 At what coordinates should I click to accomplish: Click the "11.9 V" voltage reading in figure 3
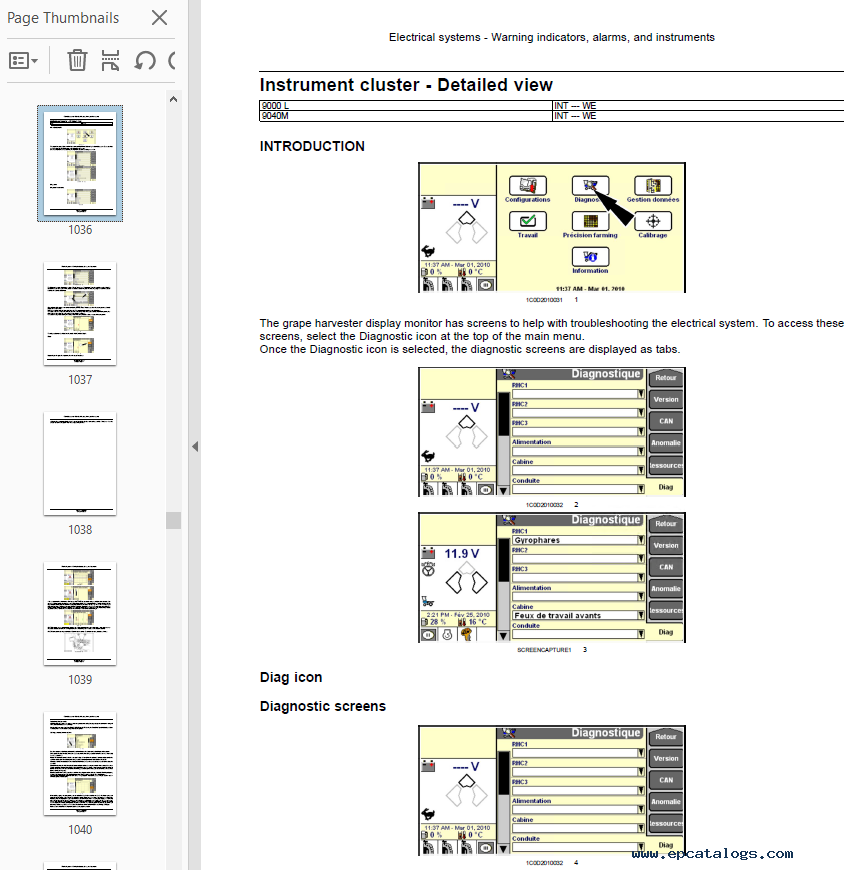pyautogui.click(x=462, y=554)
